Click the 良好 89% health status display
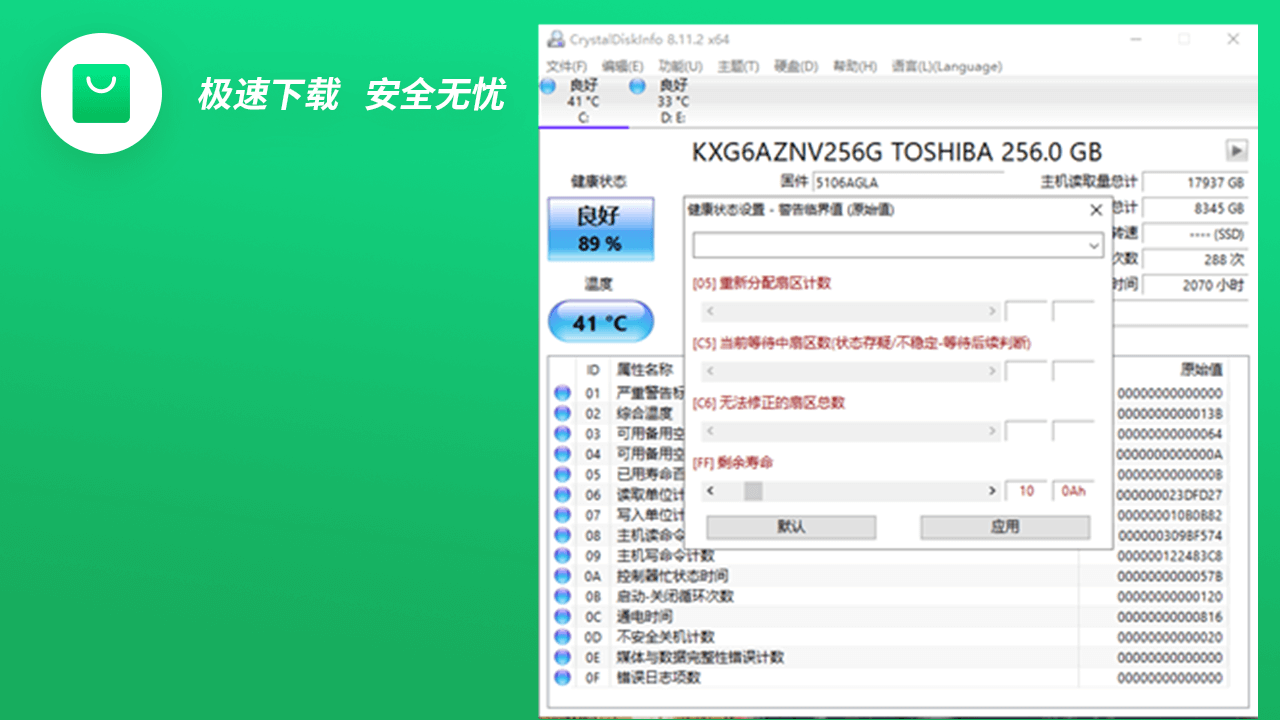Image resolution: width=1280 pixels, height=720 pixels. point(600,229)
